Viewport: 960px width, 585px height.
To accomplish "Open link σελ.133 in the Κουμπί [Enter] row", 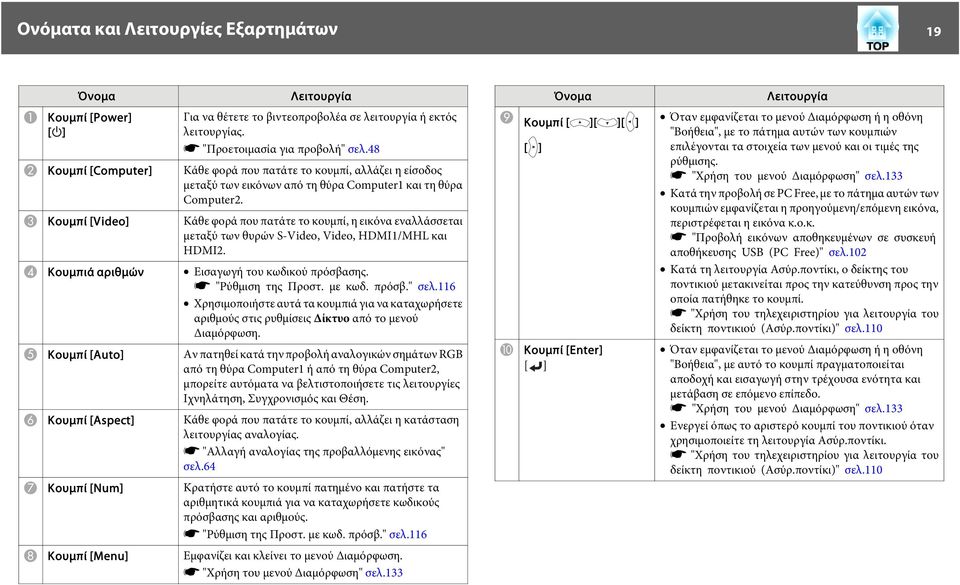I will 883,409.
